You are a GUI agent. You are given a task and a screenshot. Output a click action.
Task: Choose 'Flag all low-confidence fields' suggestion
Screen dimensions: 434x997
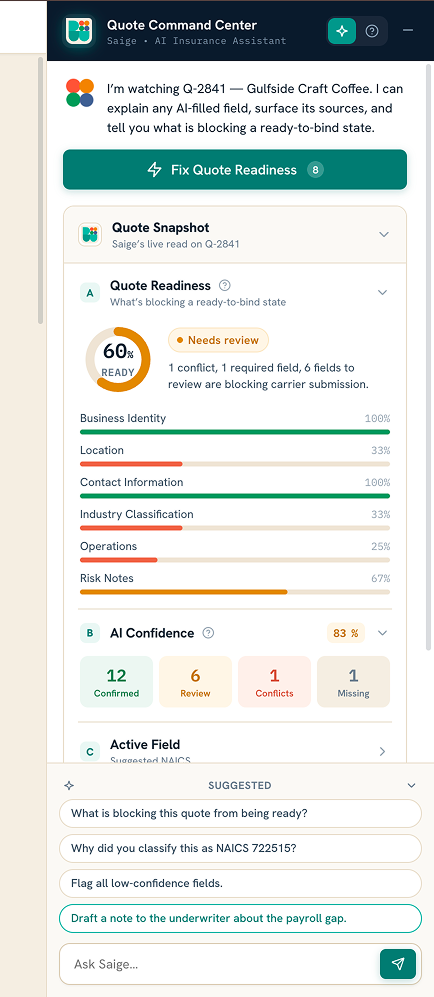tap(240, 883)
